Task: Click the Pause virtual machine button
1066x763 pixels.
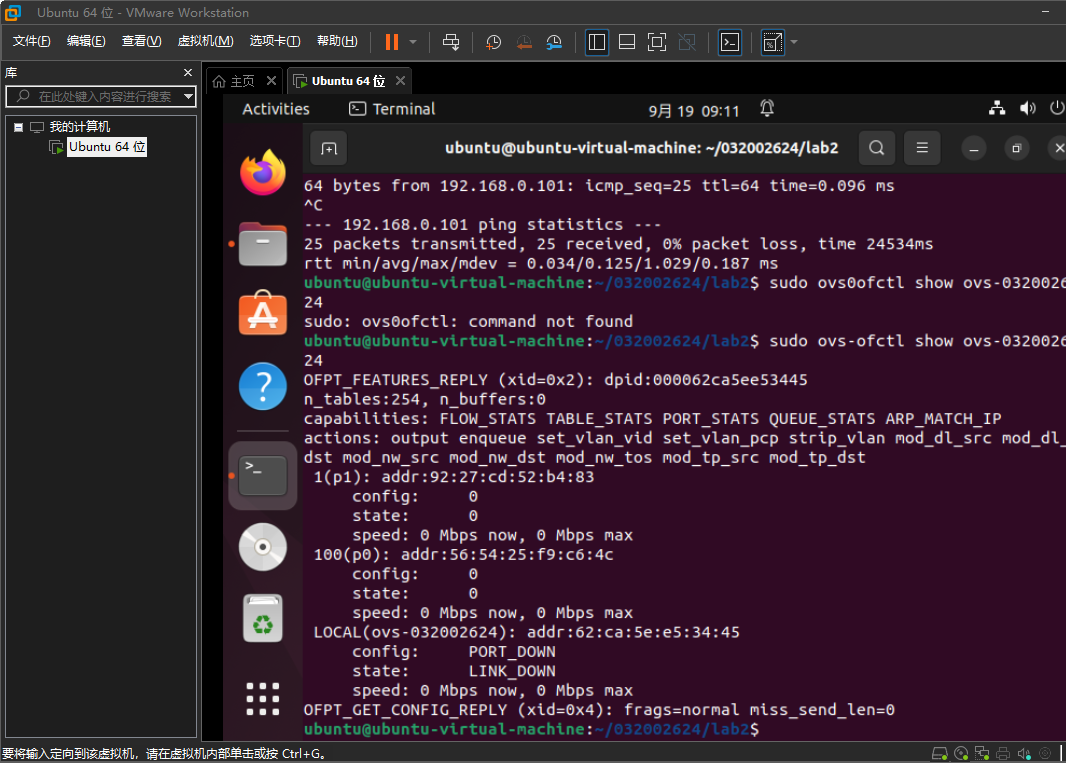Action: coord(392,42)
